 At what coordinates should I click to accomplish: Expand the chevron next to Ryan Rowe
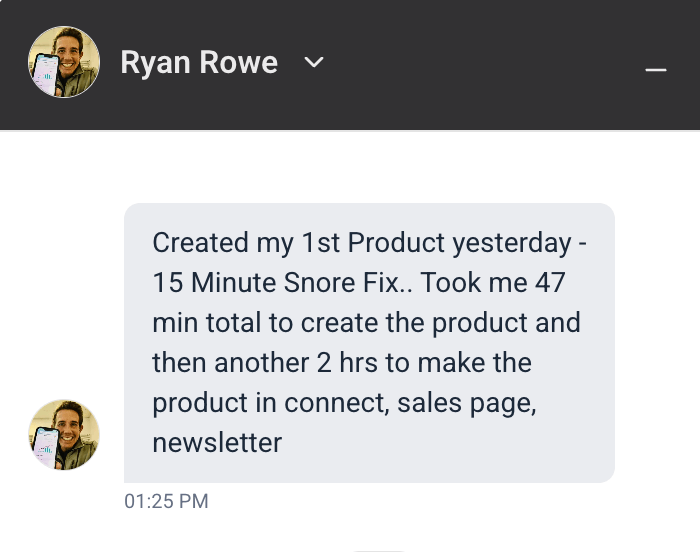[314, 63]
